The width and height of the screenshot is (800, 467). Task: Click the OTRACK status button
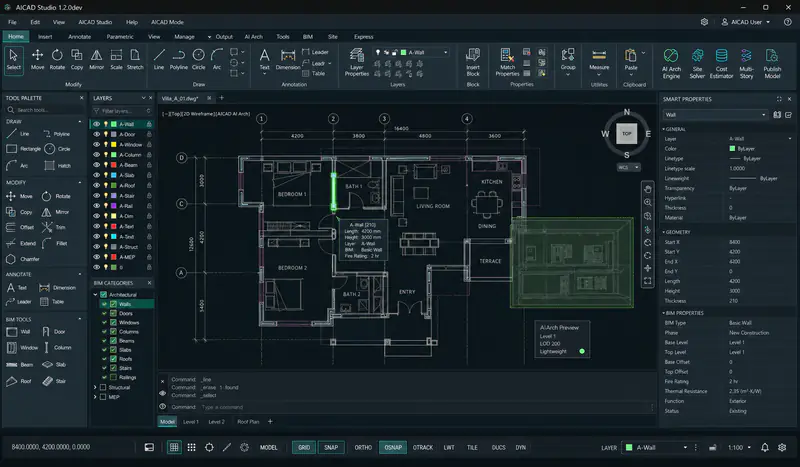click(422, 448)
